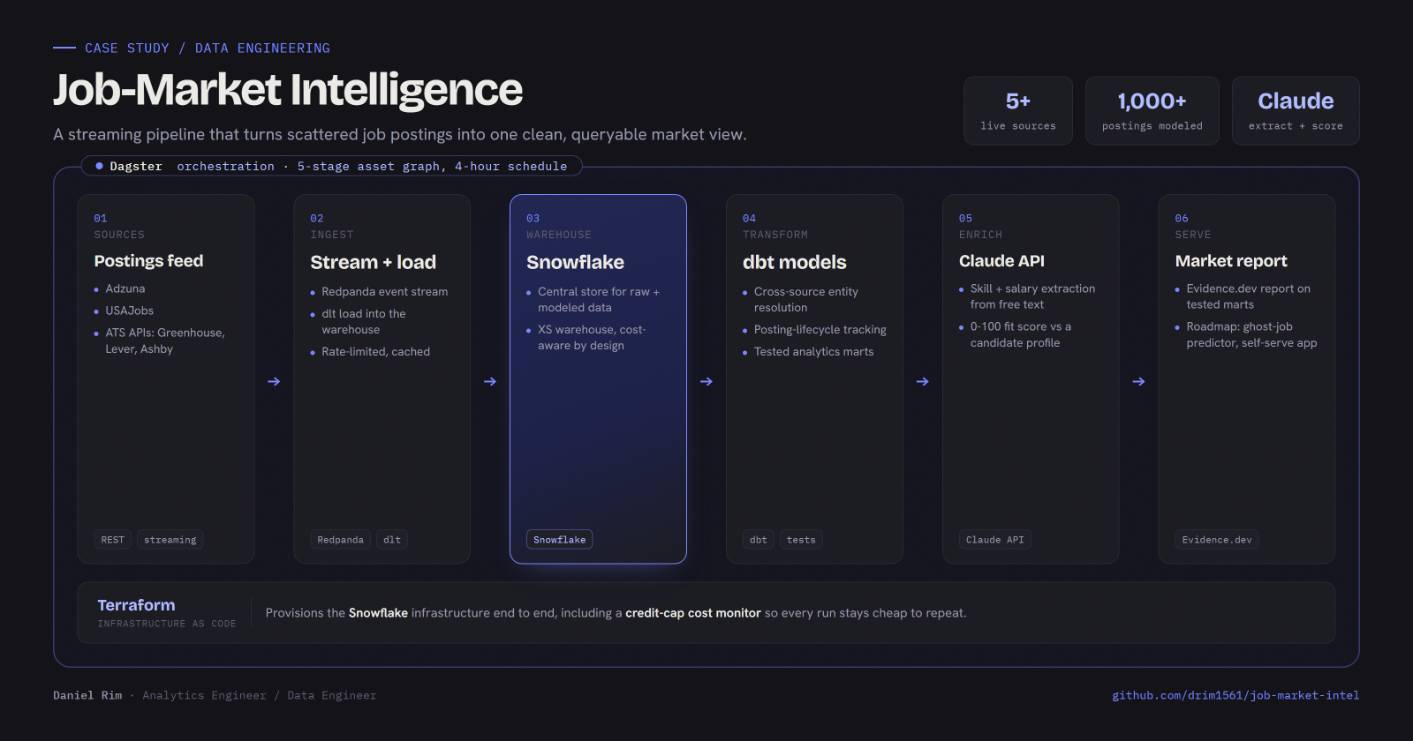Select the streaming pipeline subtitle sentence
The image size is (1413, 741).
tap(400, 134)
